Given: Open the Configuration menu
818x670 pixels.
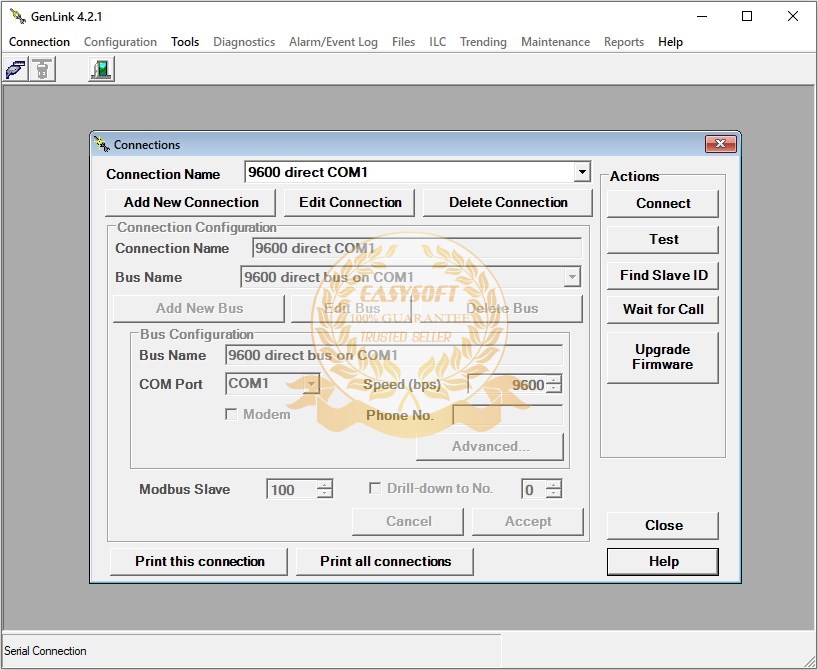Looking at the screenshot, I should point(120,42).
